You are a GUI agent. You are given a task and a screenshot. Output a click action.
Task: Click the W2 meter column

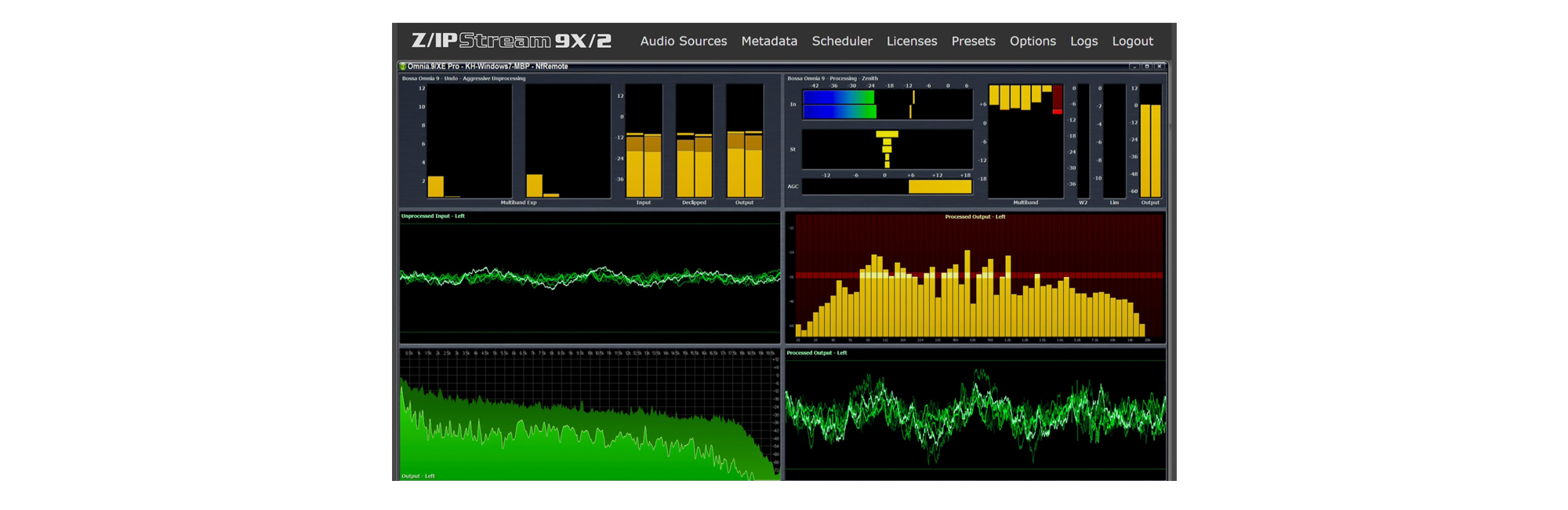(1083, 141)
